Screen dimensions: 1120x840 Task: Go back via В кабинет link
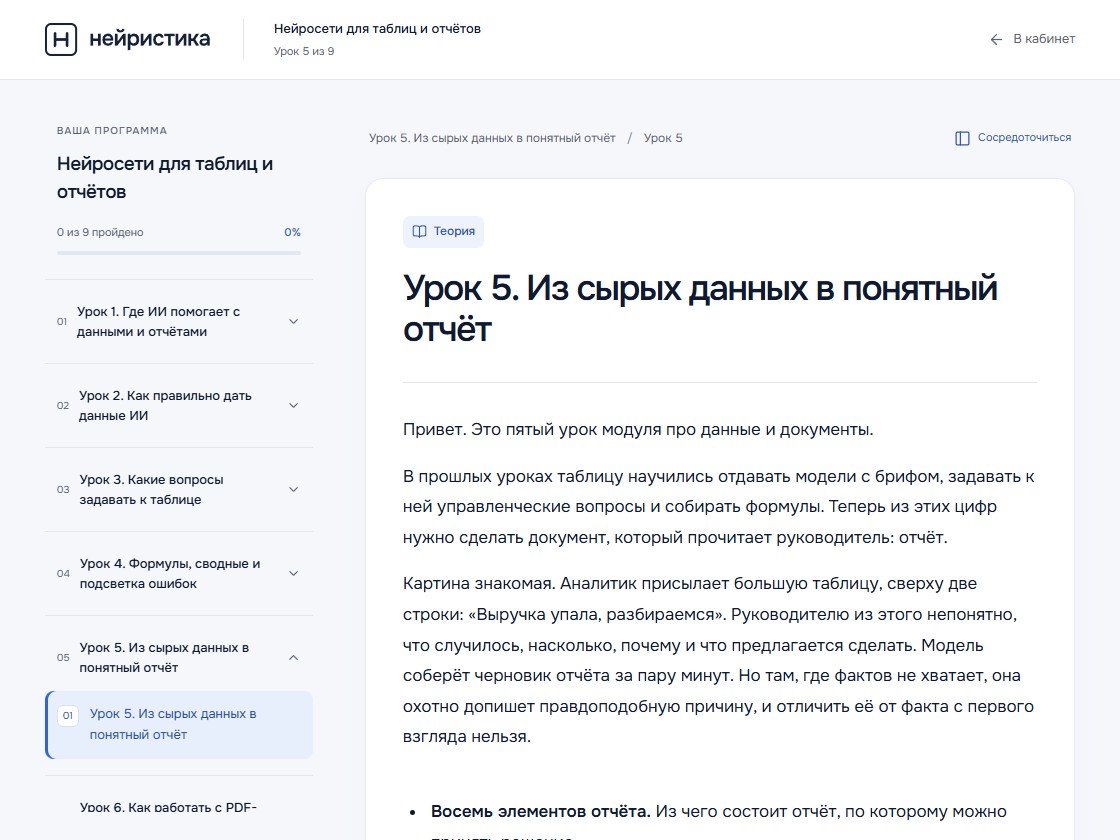click(1033, 39)
